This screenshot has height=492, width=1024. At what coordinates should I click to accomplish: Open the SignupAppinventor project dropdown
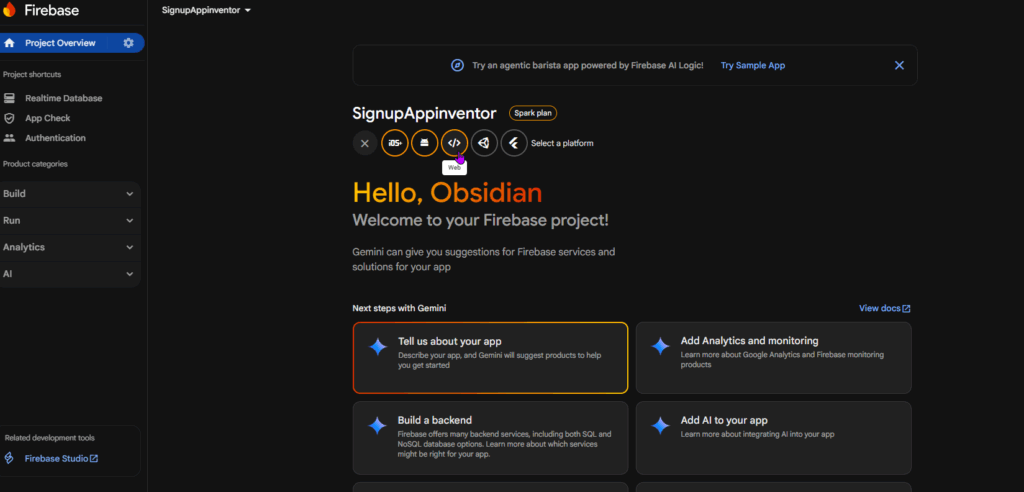point(206,10)
